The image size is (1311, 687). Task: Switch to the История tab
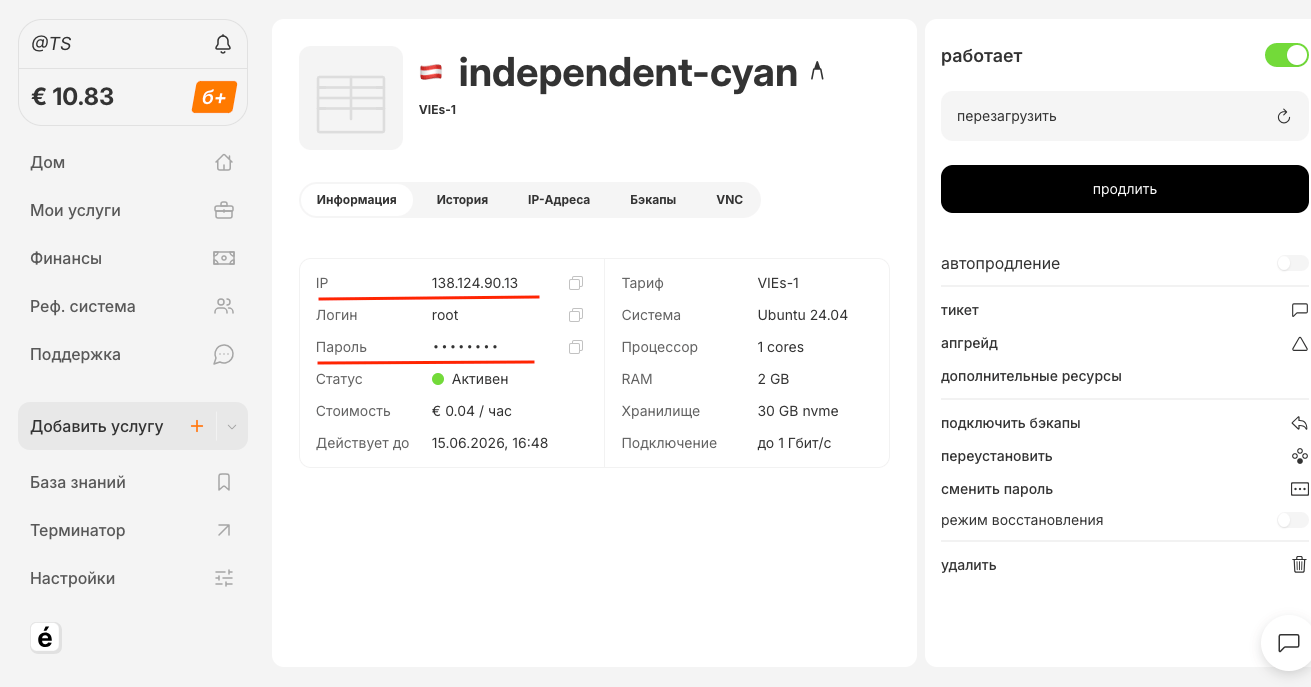point(462,200)
